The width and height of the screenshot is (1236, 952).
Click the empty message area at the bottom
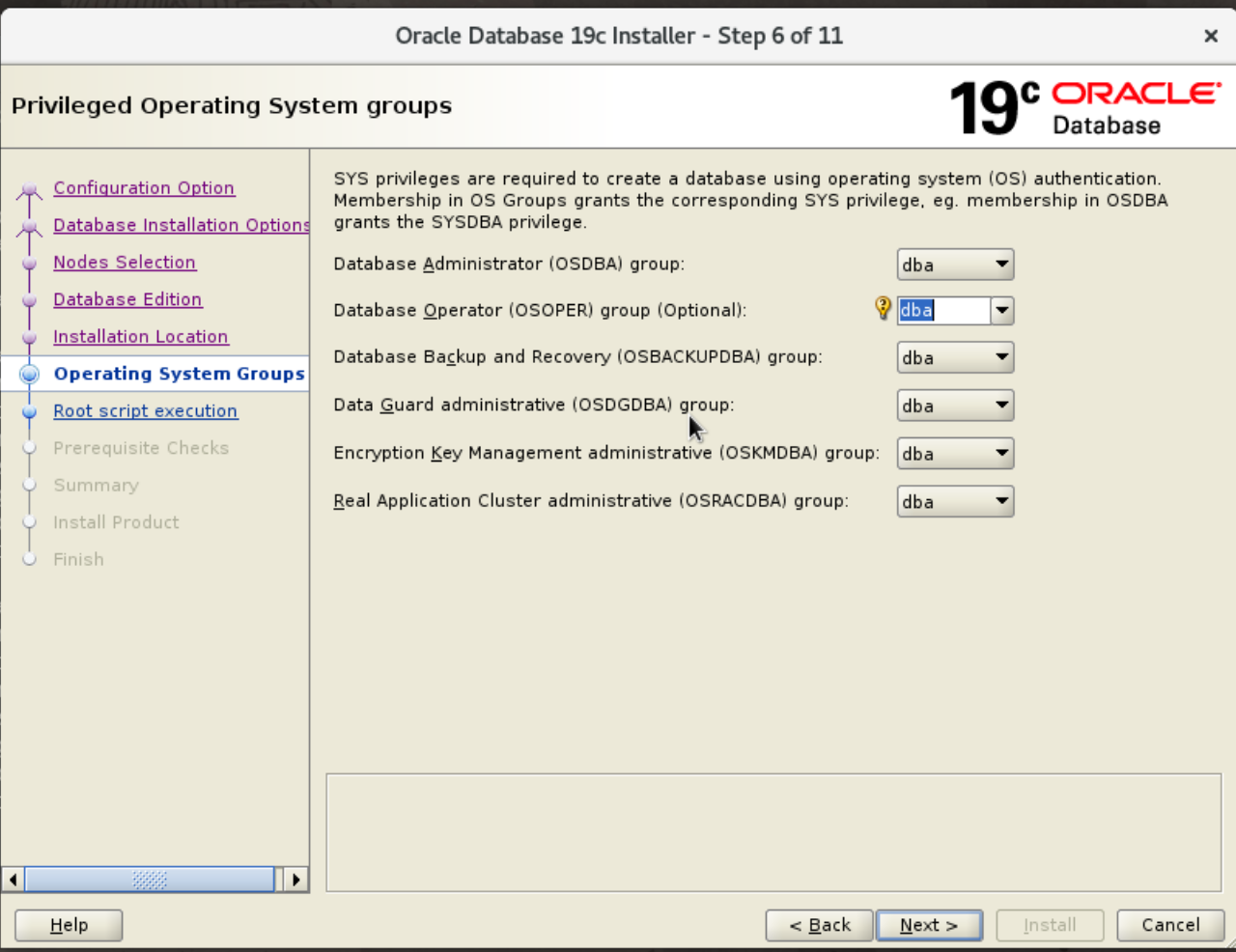pyautogui.click(x=773, y=832)
